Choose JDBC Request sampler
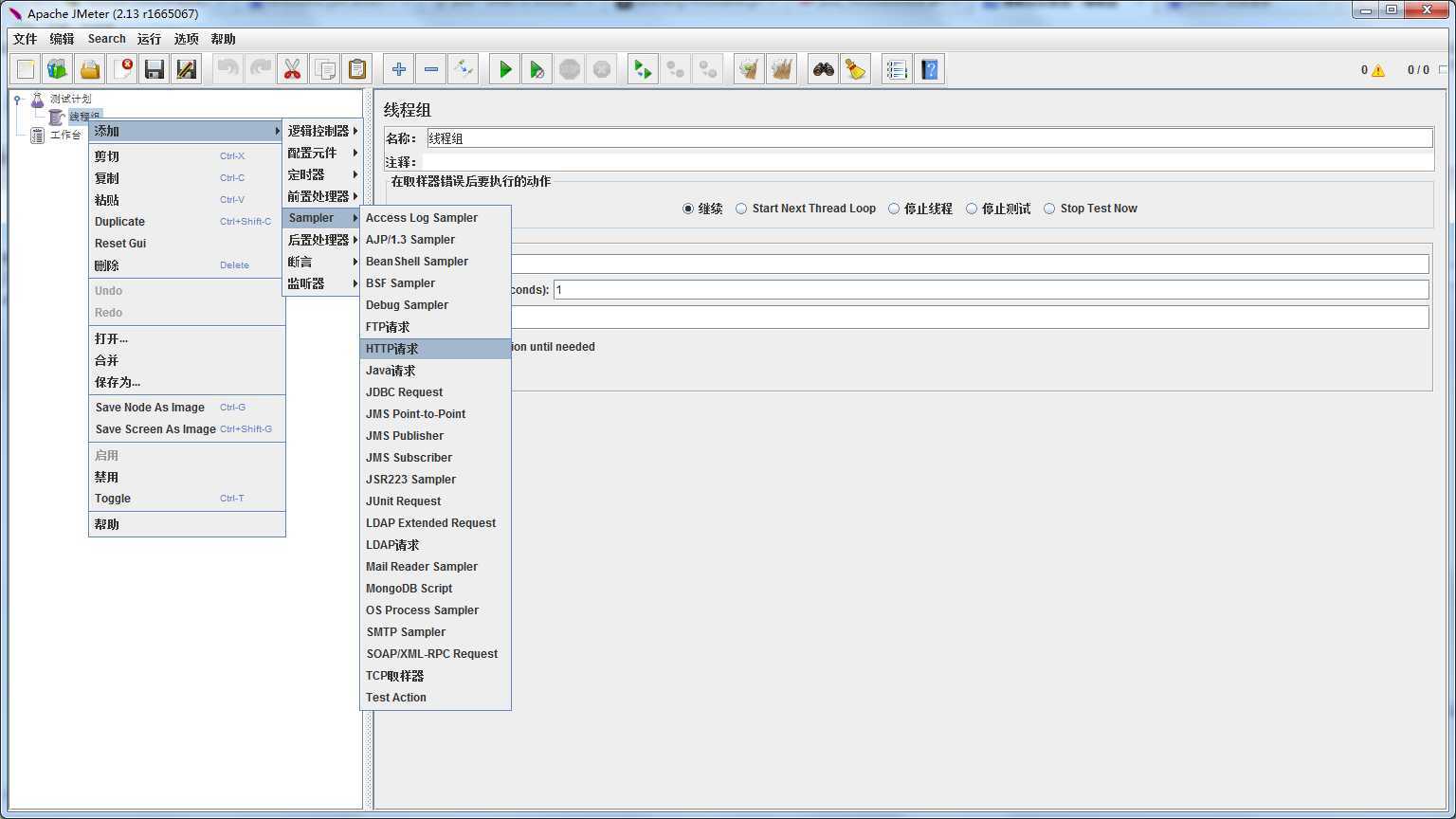The image size is (1456, 819). click(x=436, y=392)
